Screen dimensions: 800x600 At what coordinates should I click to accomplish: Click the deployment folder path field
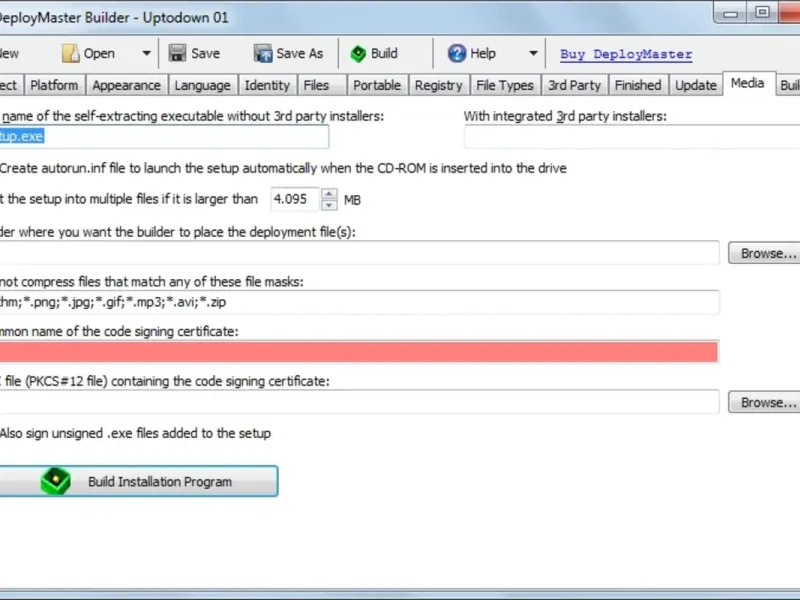360,253
